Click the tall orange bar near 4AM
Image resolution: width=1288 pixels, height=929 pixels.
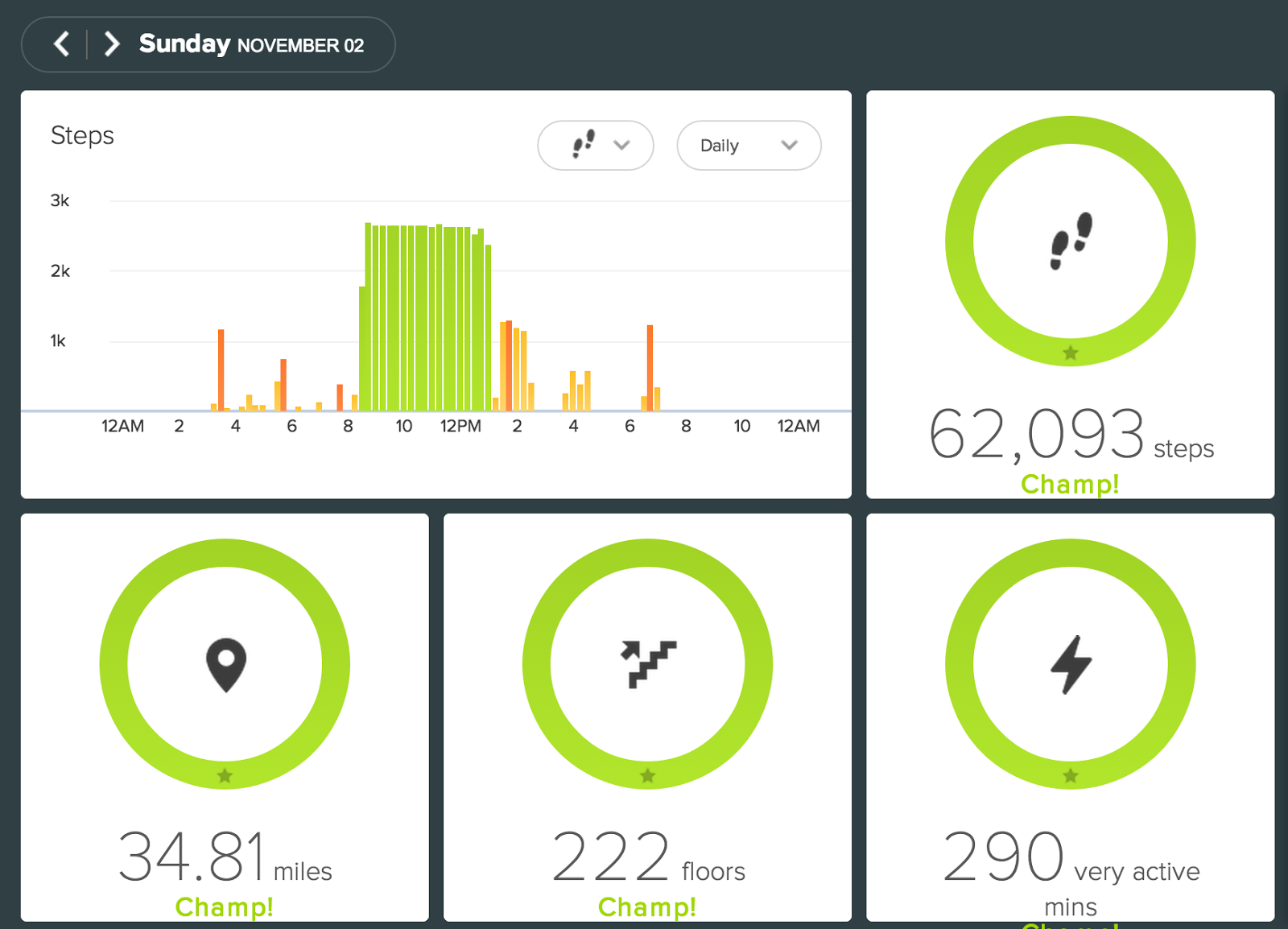221,370
